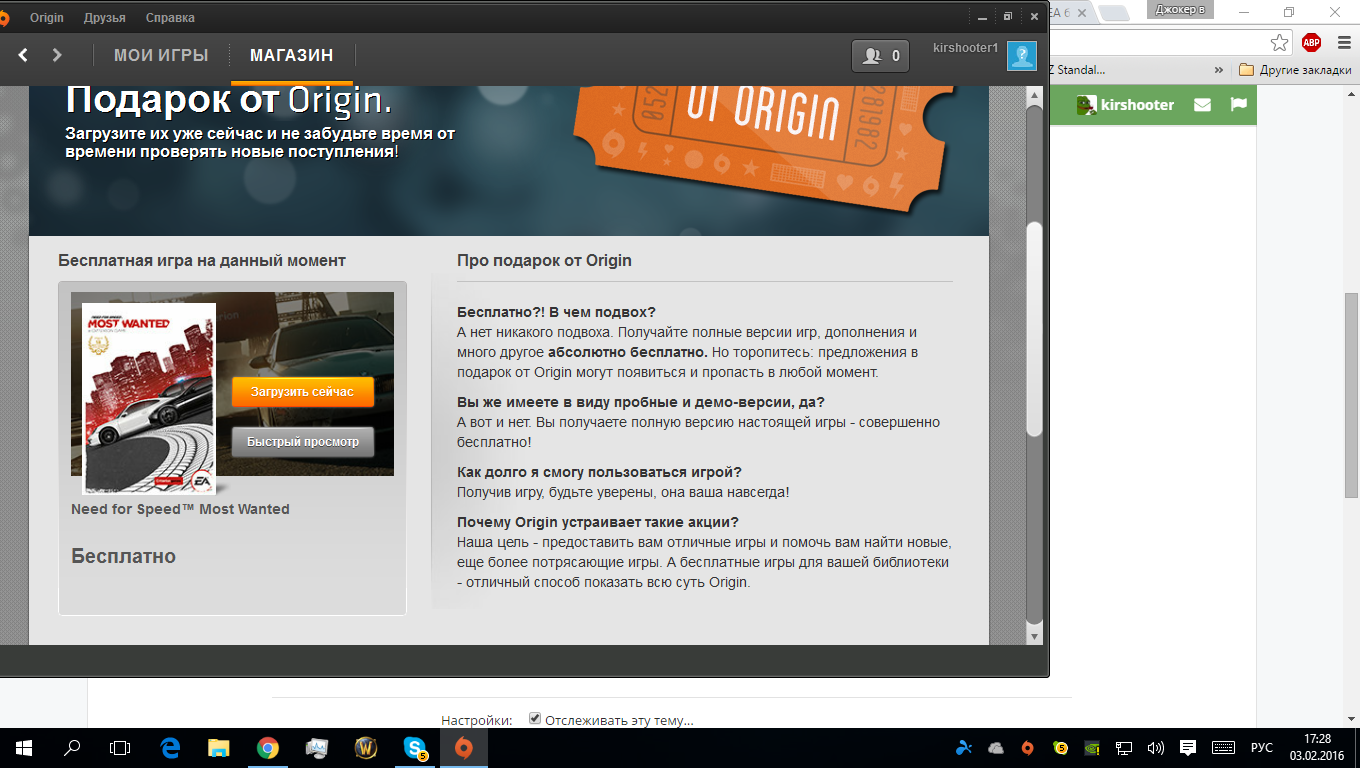The image size is (1360, 768).
Task: Click the question 'Как долго я смогу пользоваться игрой?'
Action: pos(599,472)
